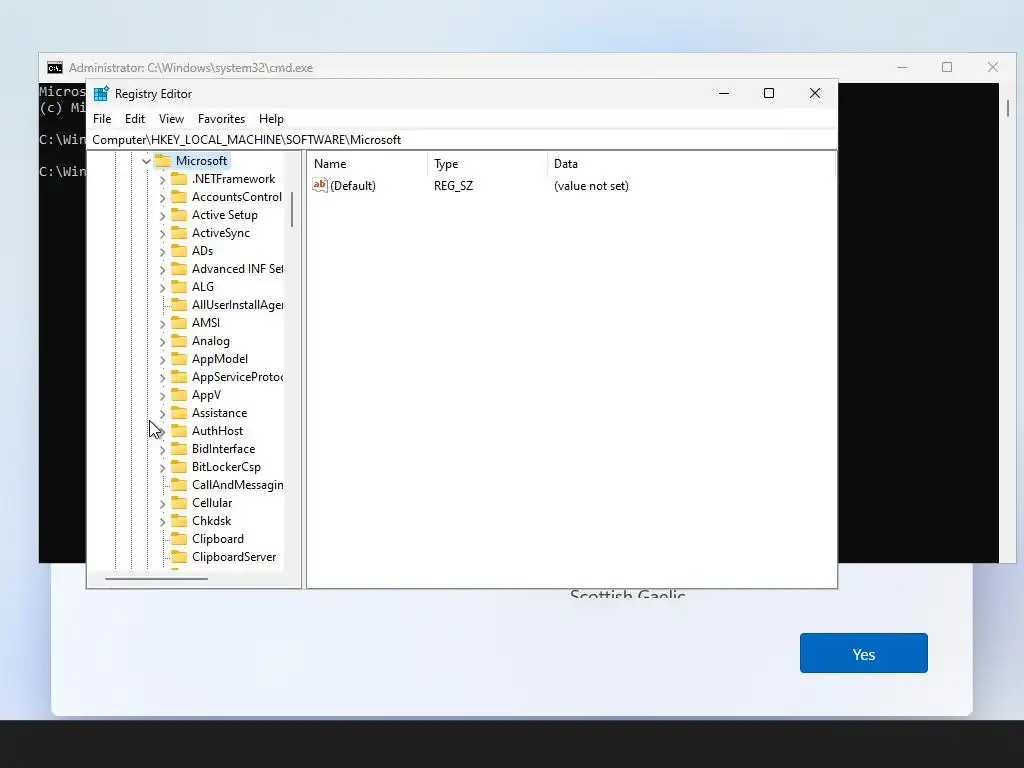Viewport: 1024px width, 768px height.
Task: Expand the BitLockerCsp key
Action: [x=163, y=468]
